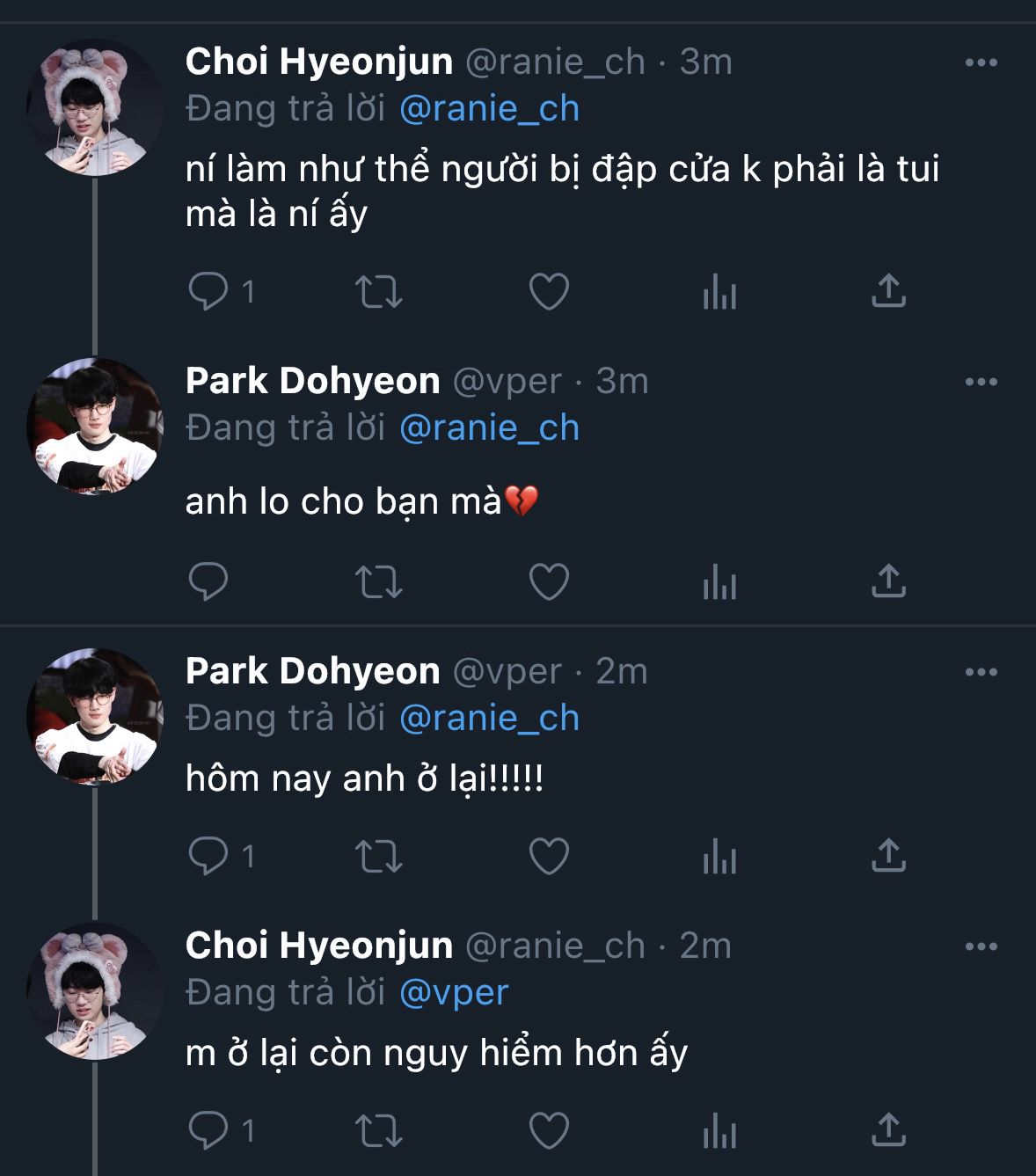Open more options on the "anh lo cho bạn mà" tweet
Viewport: 1036px width, 1176px height.
981,382
